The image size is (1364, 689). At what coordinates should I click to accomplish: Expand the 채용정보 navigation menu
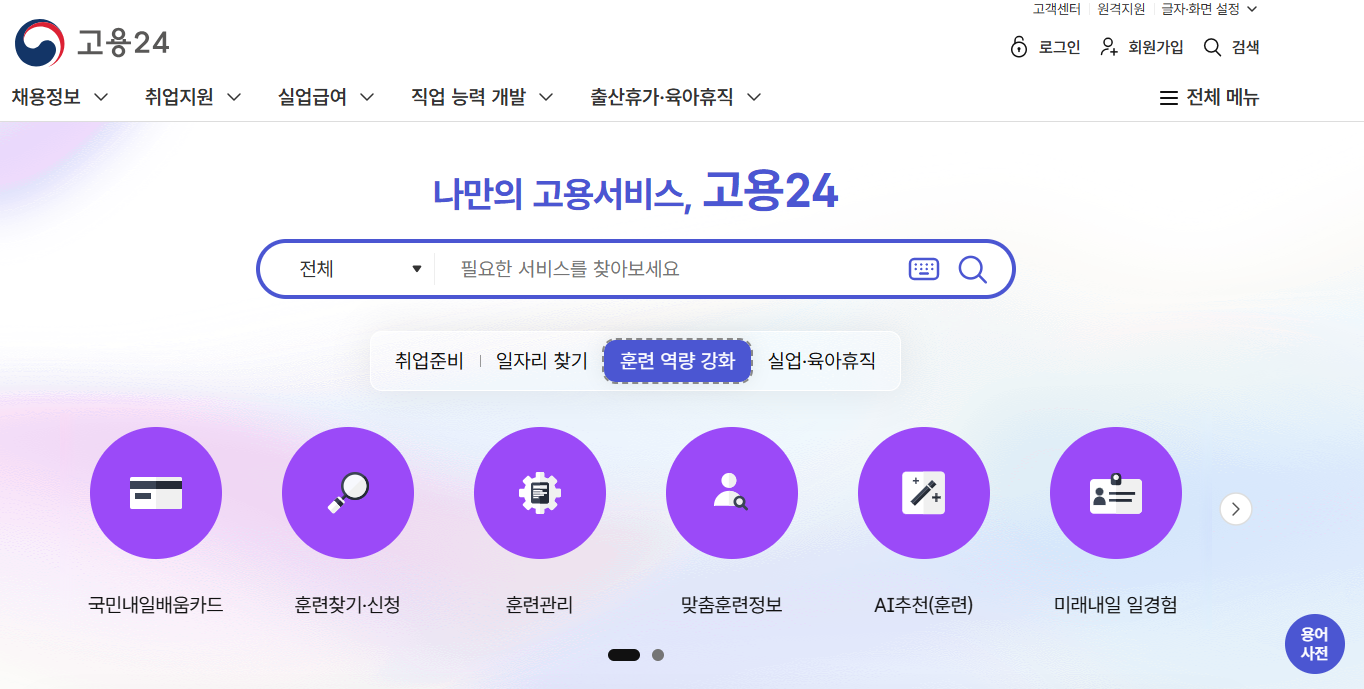point(60,97)
